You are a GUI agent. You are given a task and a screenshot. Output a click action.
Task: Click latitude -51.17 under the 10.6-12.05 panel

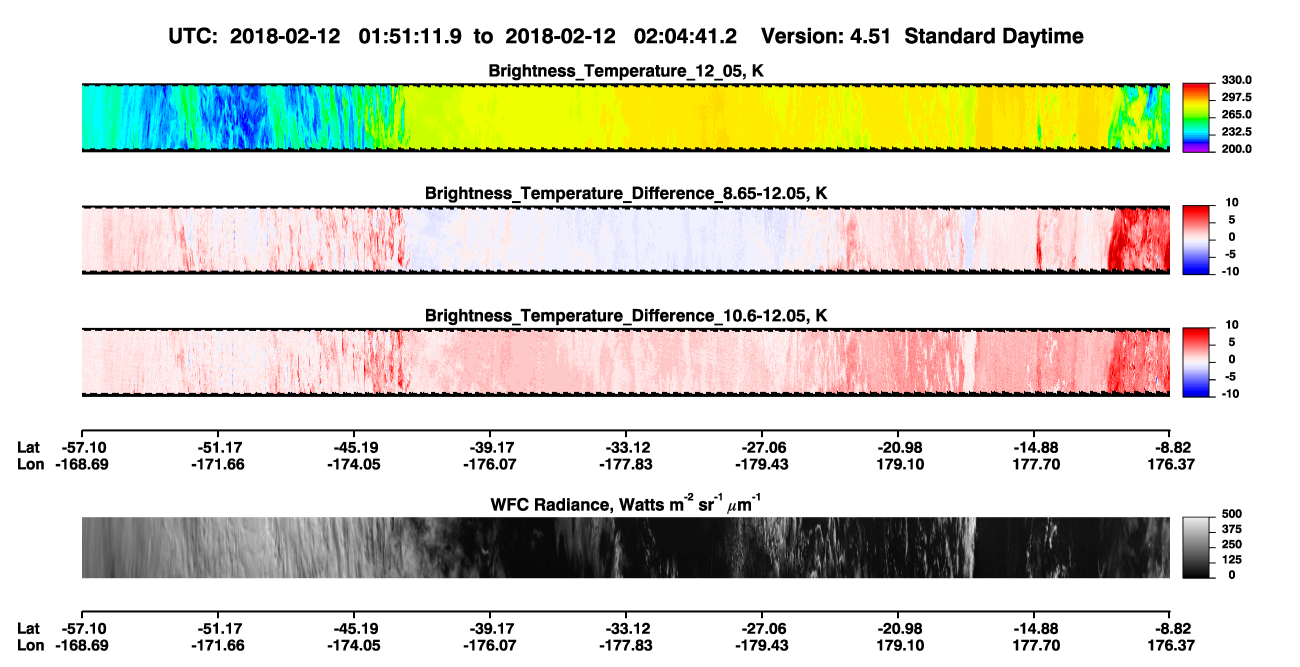[217, 447]
